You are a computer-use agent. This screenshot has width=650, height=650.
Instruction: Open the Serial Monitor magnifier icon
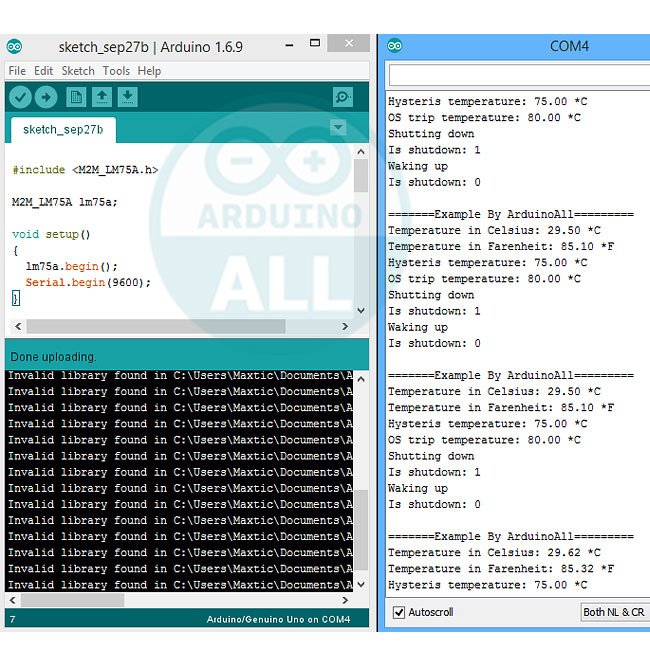[x=343, y=97]
